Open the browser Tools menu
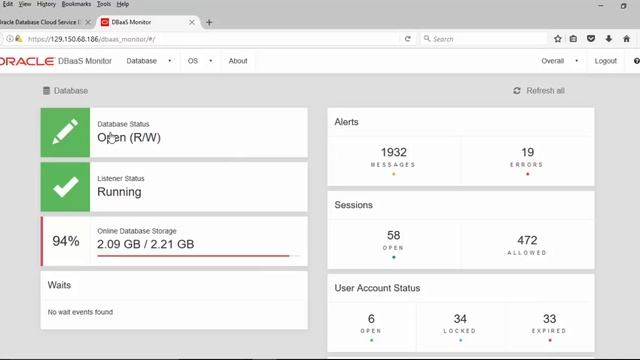640x360 pixels. (x=104, y=4)
